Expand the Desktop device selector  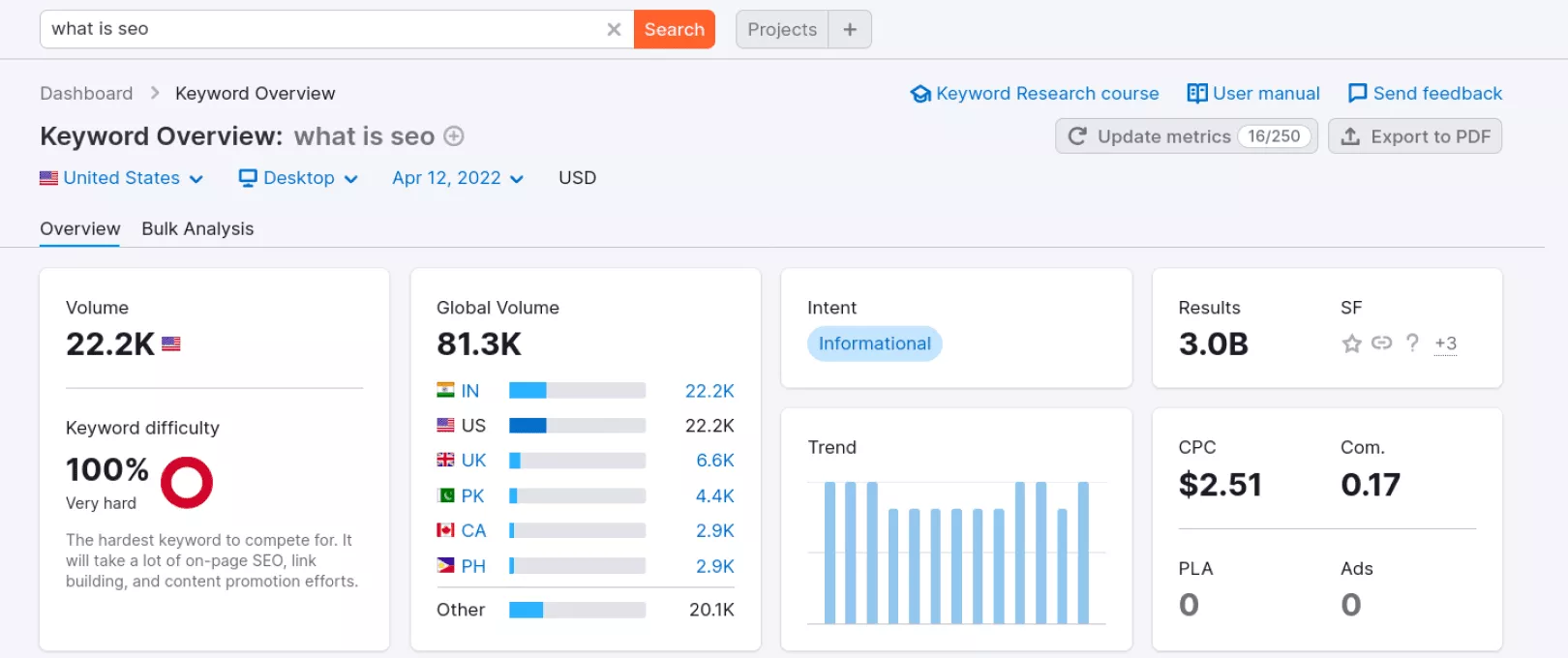pos(299,178)
